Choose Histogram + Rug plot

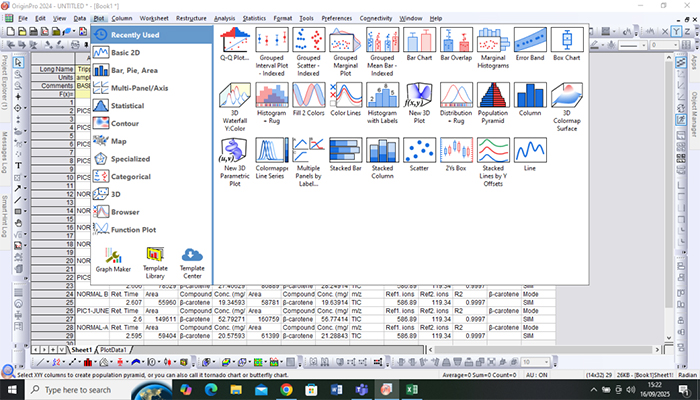click(271, 103)
